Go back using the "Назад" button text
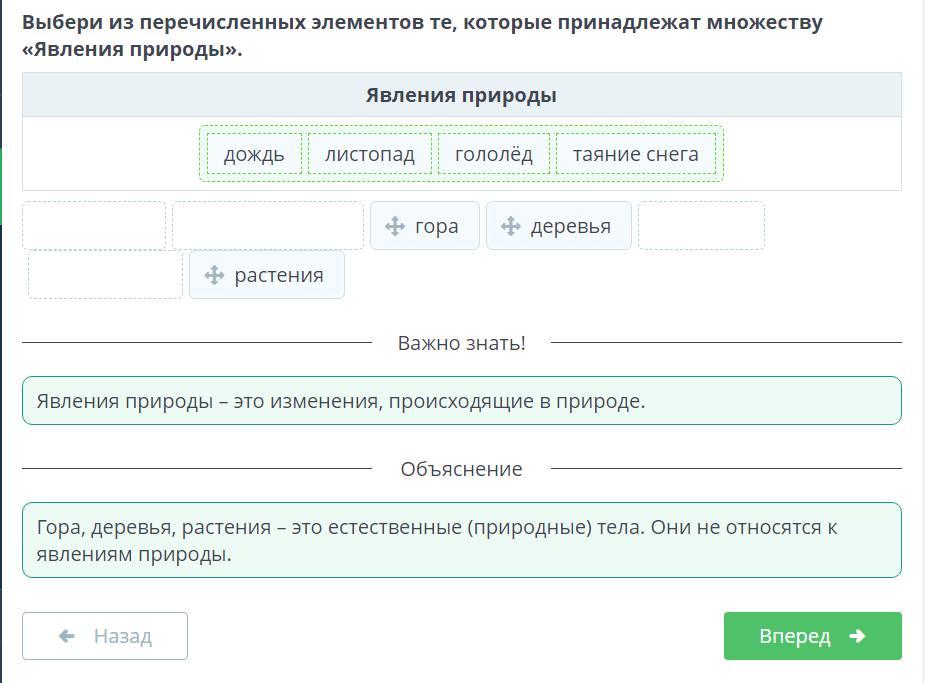Image resolution: width=925 pixels, height=683 pixels. [122, 636]
